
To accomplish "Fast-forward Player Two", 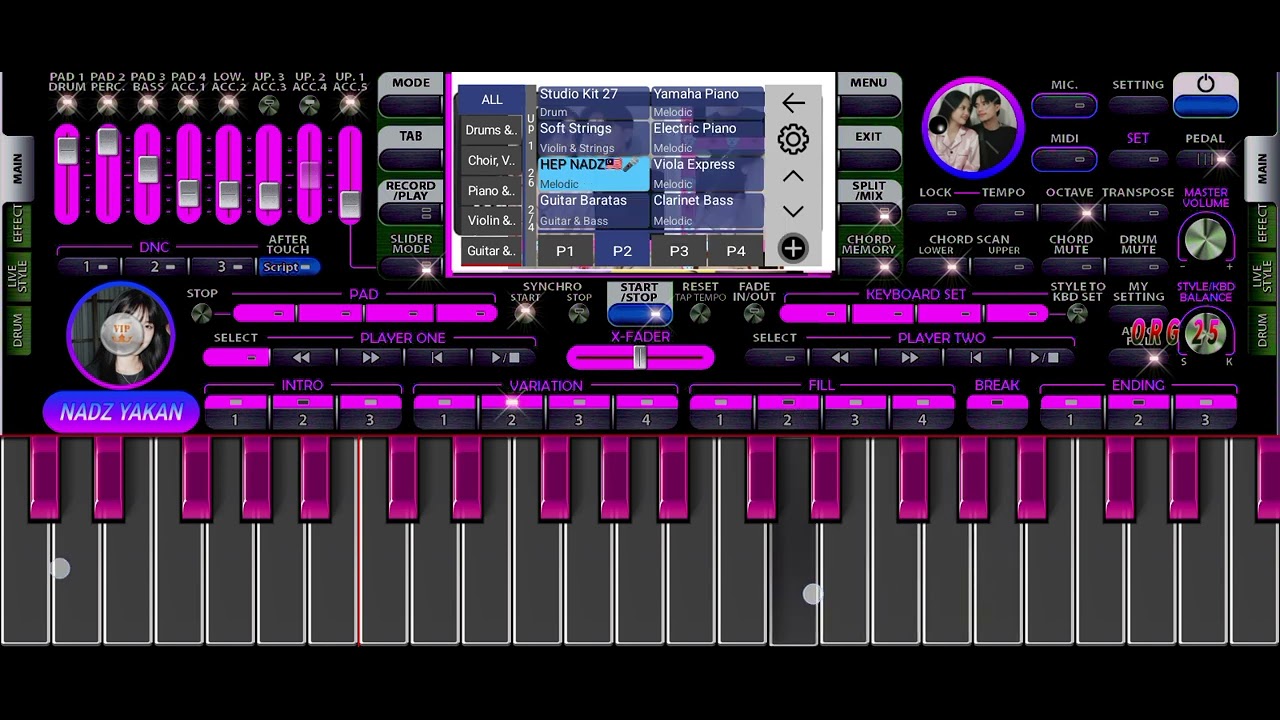I will click(x=909, y=357).
